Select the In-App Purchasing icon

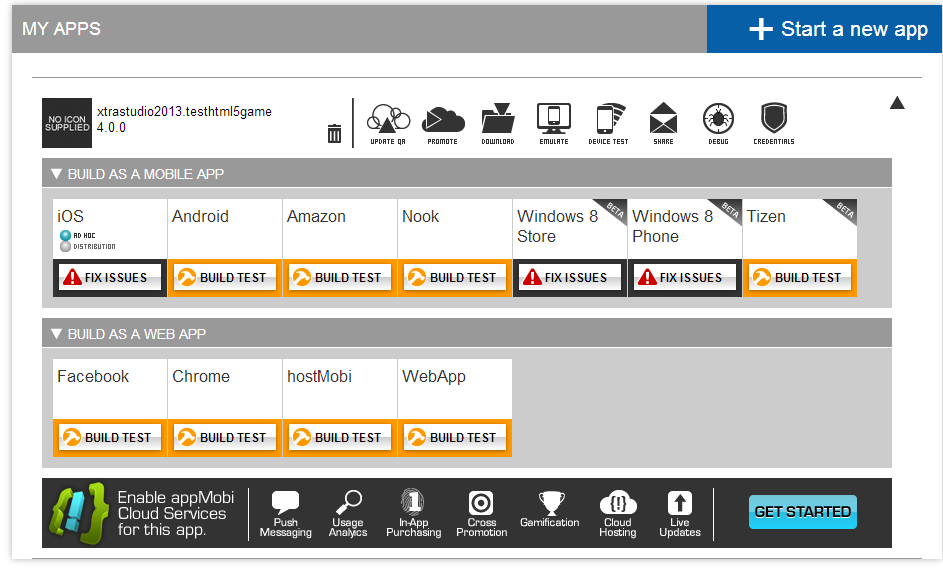coord(414,513)
